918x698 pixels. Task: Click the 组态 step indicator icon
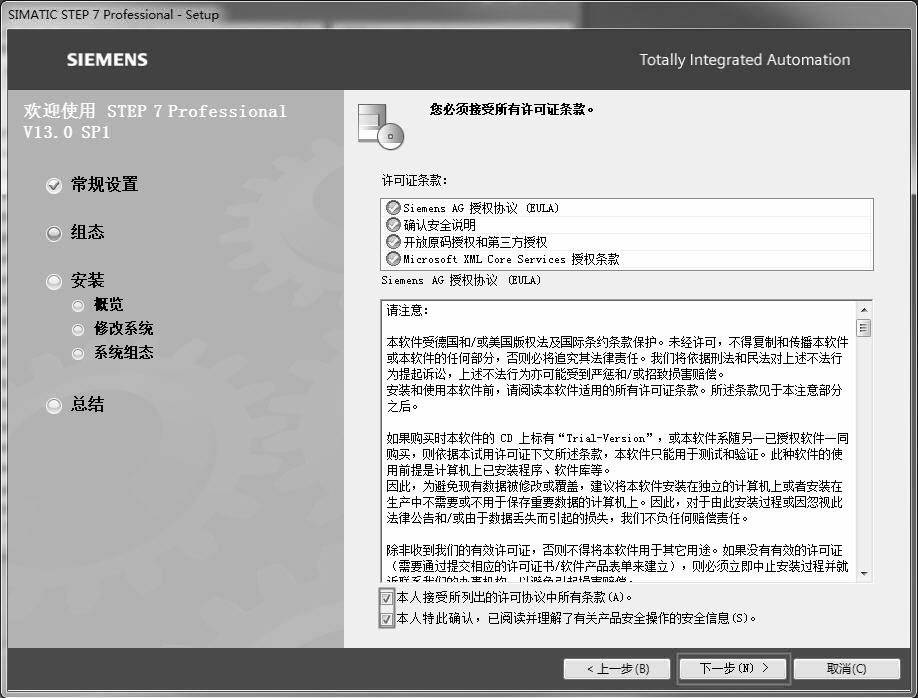[x=54, y=234]
